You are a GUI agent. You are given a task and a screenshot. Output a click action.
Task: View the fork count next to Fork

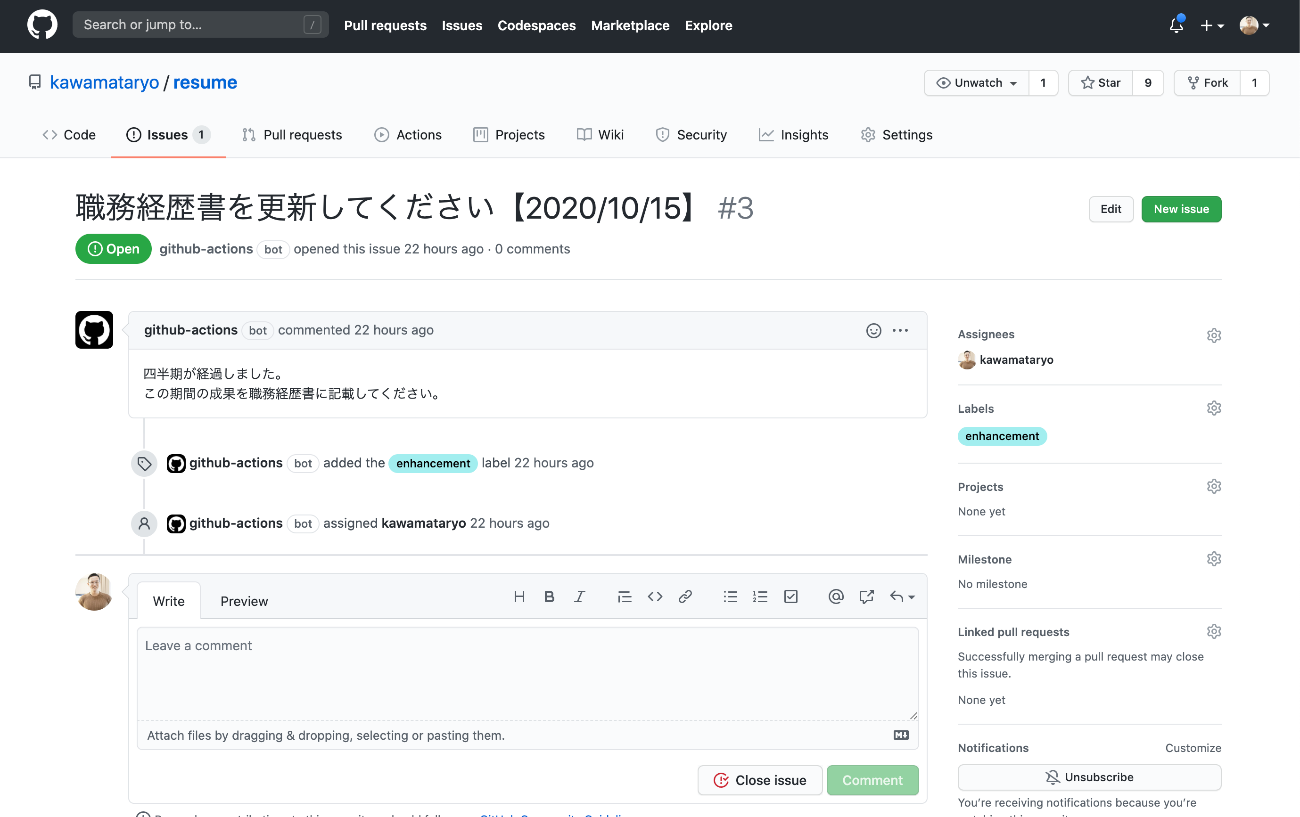[1254, 83]
